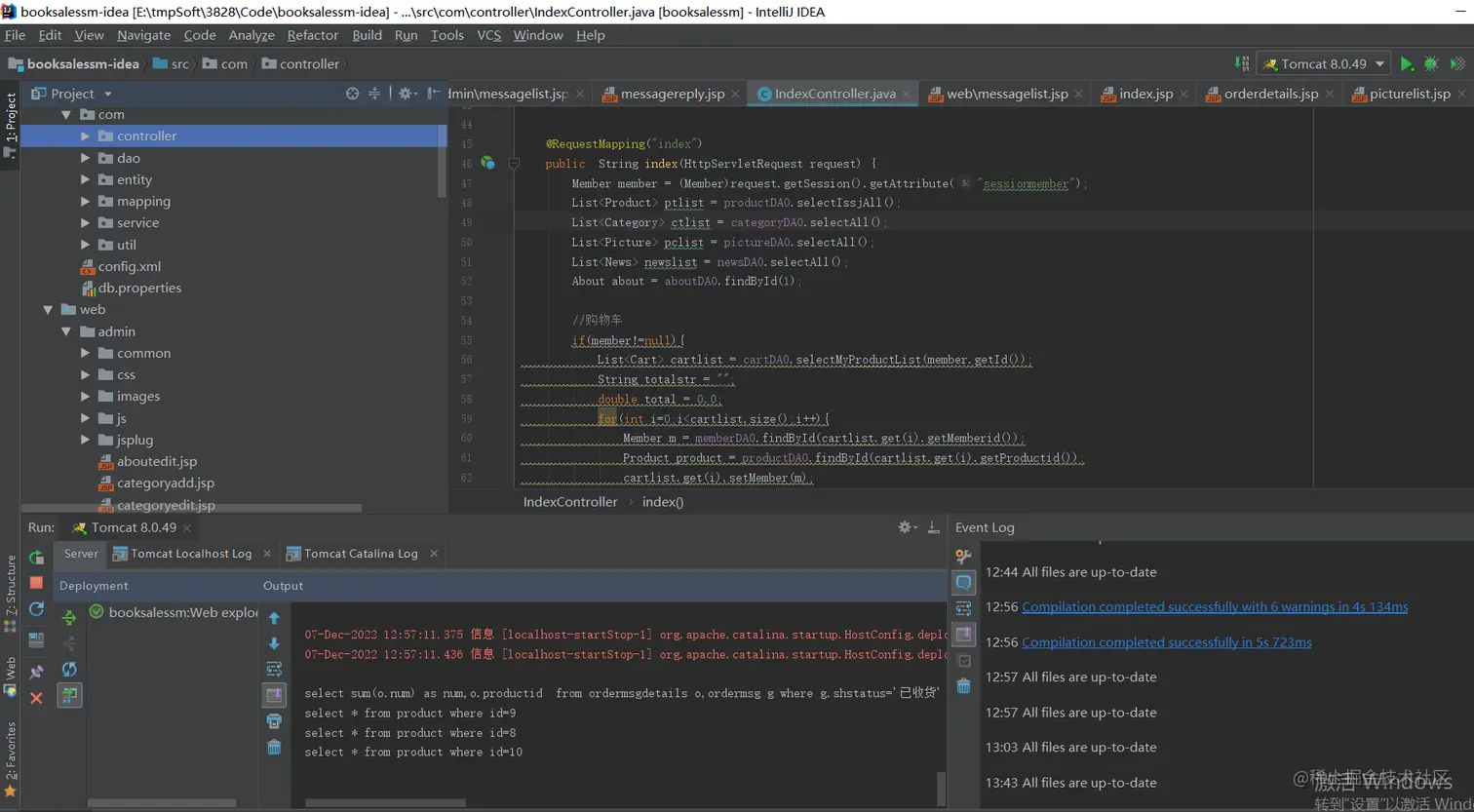
Task: Hide the Project tool window
Action: tap(434, 94)
